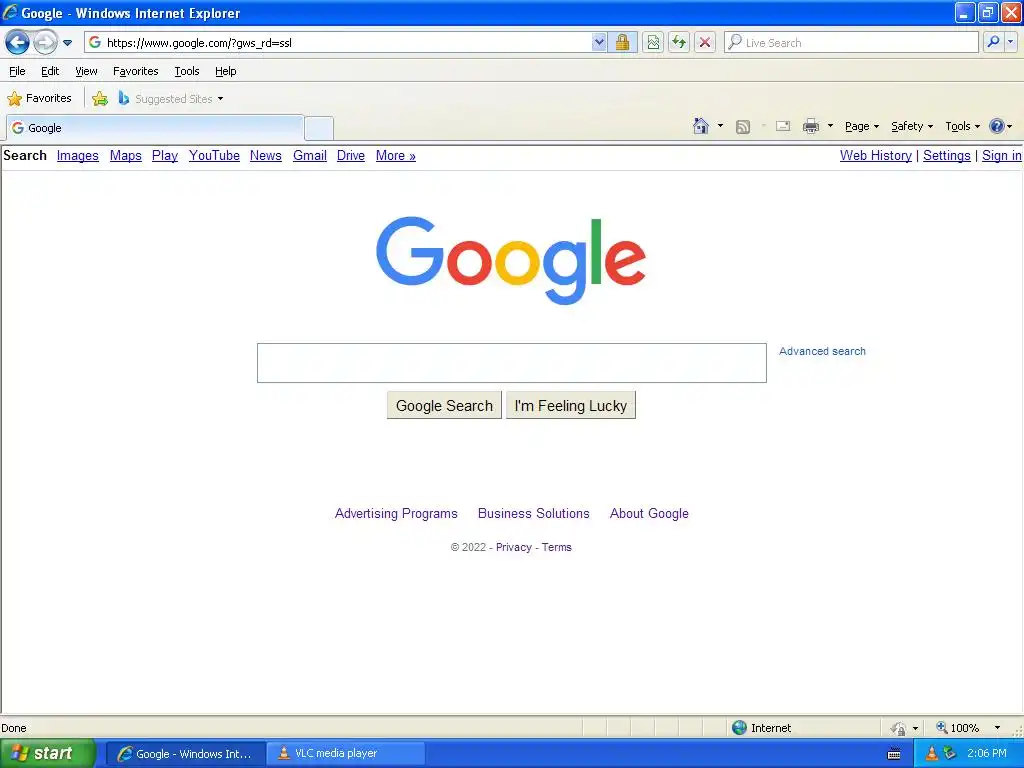This screenshot has height=768, width=1024.
Task: Select the Google browser tab
Action: tap(155, 128)
